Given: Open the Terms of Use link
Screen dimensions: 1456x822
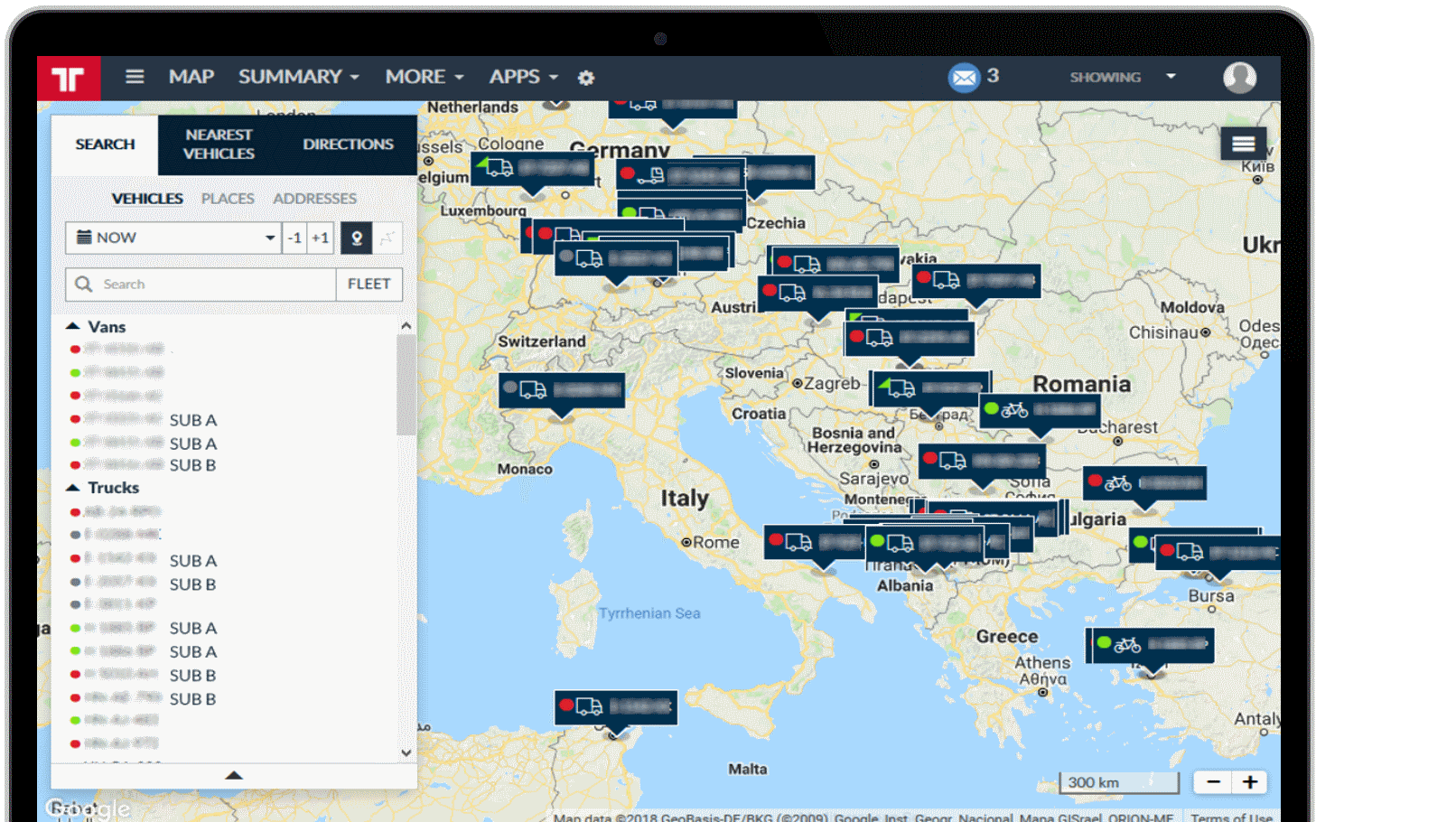Looking at the screenshot, I should tap(1231, 817).
